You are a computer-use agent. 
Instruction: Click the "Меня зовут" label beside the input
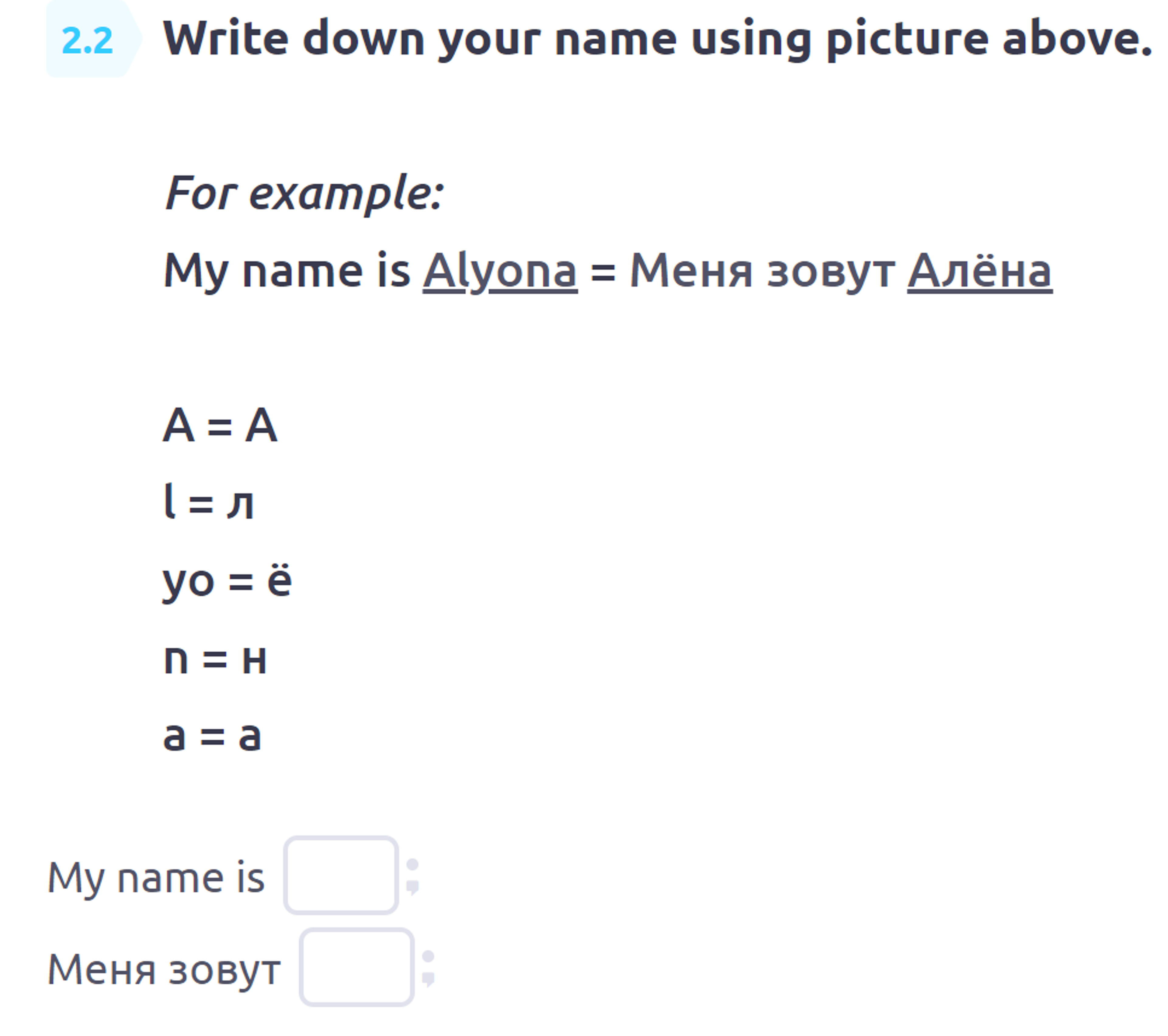[164, 970]
